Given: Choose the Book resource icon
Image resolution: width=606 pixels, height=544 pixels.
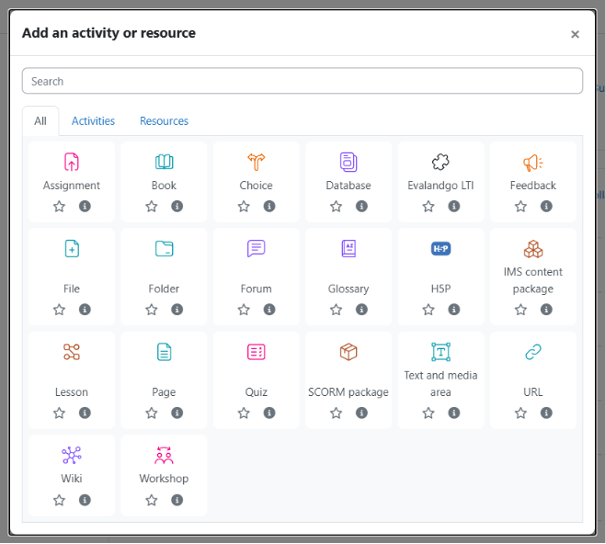Looking at the screenshot, I should pos(164,162).
